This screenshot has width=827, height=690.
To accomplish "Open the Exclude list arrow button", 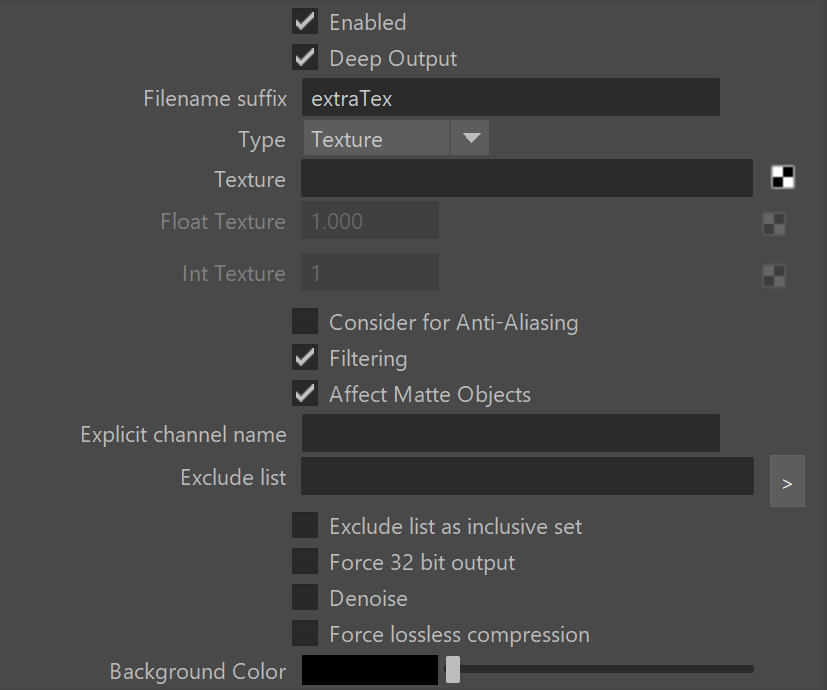I will pos(787,481).
